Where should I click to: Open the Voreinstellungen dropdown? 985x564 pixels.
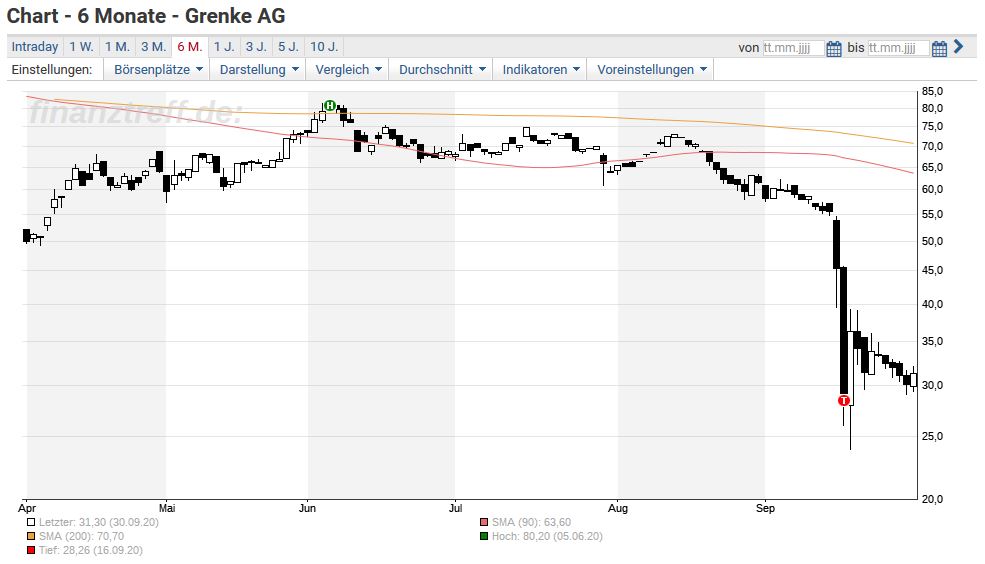651,70
